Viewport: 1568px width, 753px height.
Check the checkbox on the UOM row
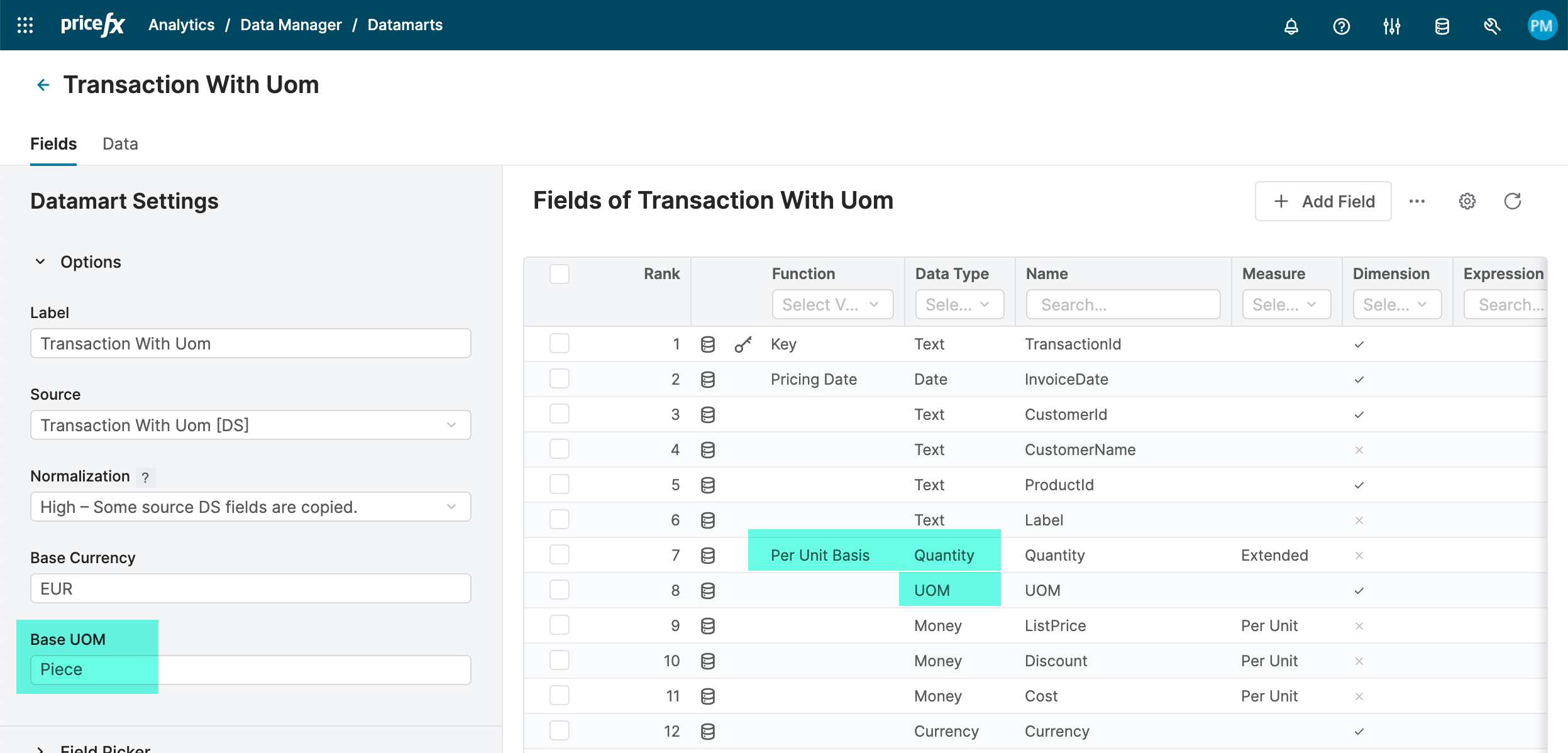(559, 590)
